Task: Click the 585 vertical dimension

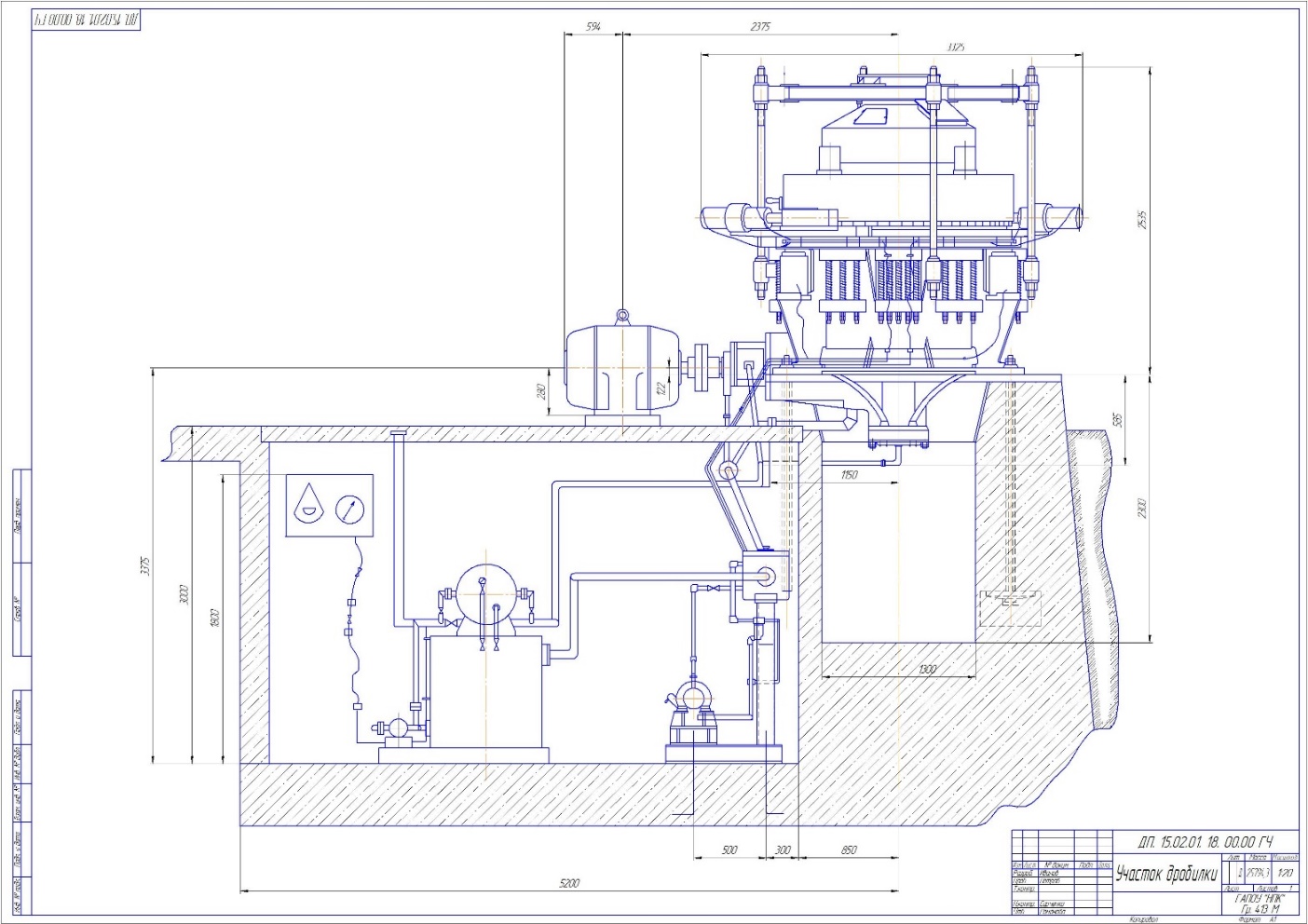Action: point(1118,421)
